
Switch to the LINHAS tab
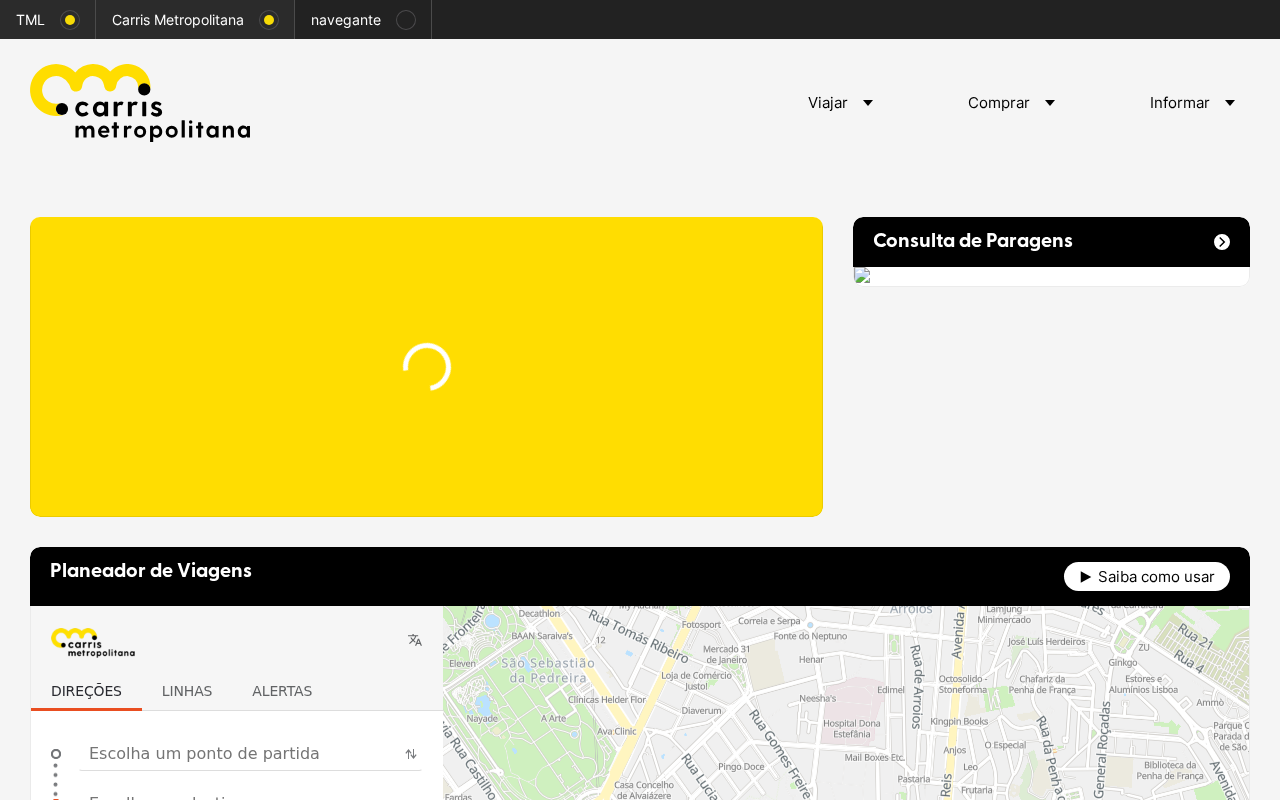(x=187, y=691)
